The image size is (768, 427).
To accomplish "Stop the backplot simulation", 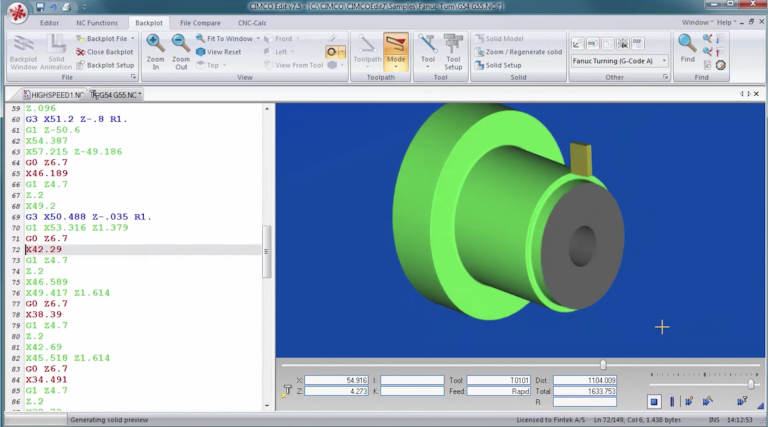I will coord(654,402).
